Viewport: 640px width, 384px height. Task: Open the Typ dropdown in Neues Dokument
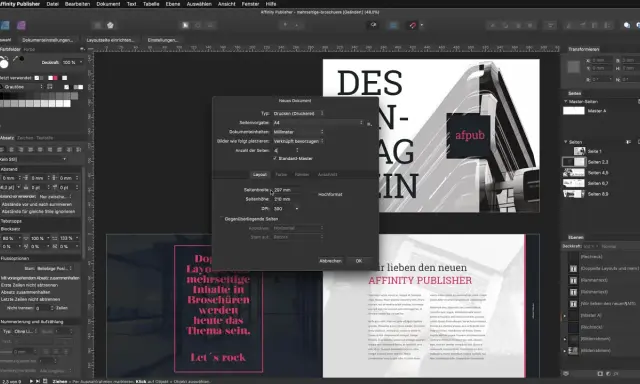pos(298,113)
